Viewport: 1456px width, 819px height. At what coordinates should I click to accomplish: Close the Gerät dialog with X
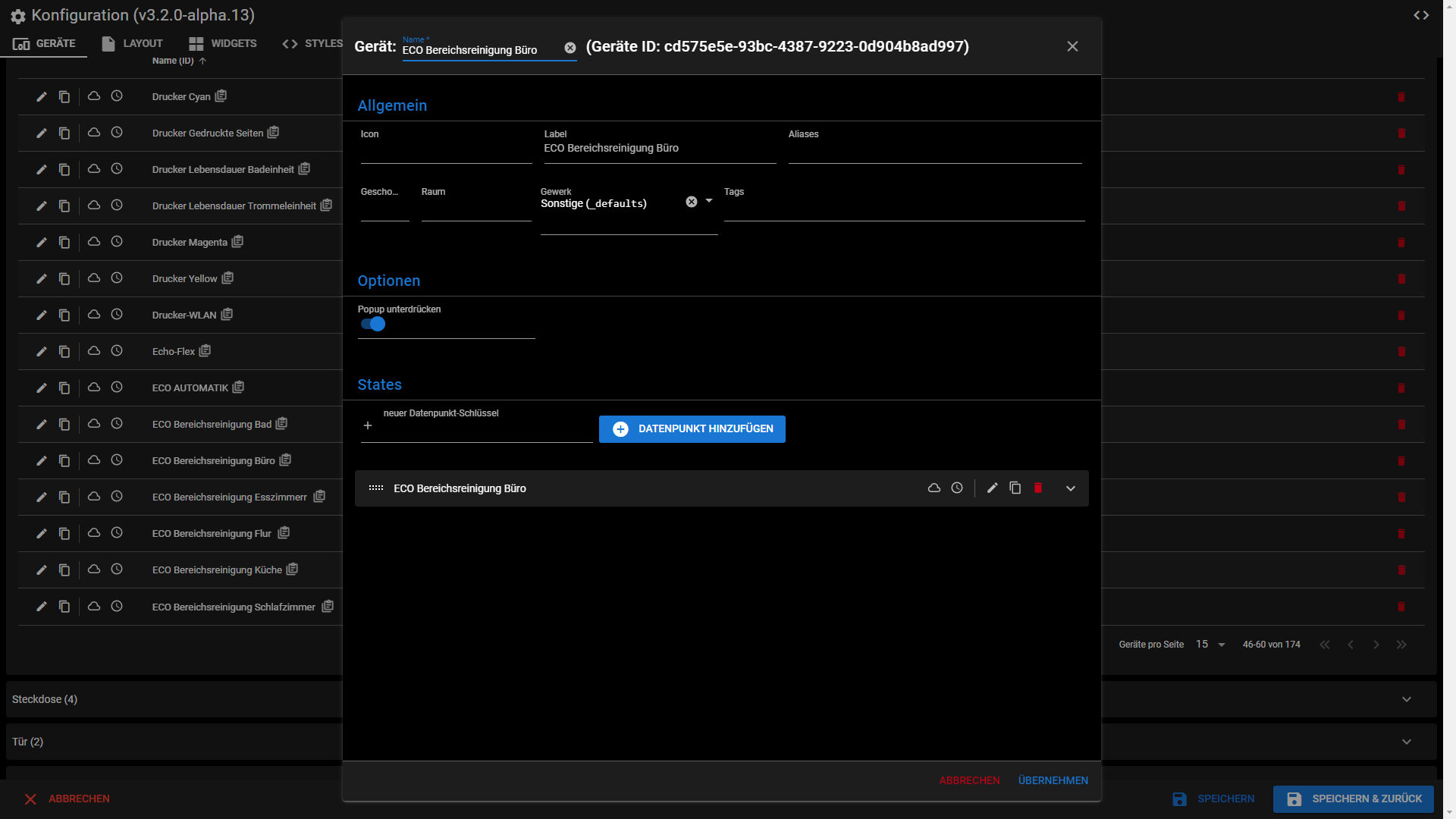coord(1072,46)
